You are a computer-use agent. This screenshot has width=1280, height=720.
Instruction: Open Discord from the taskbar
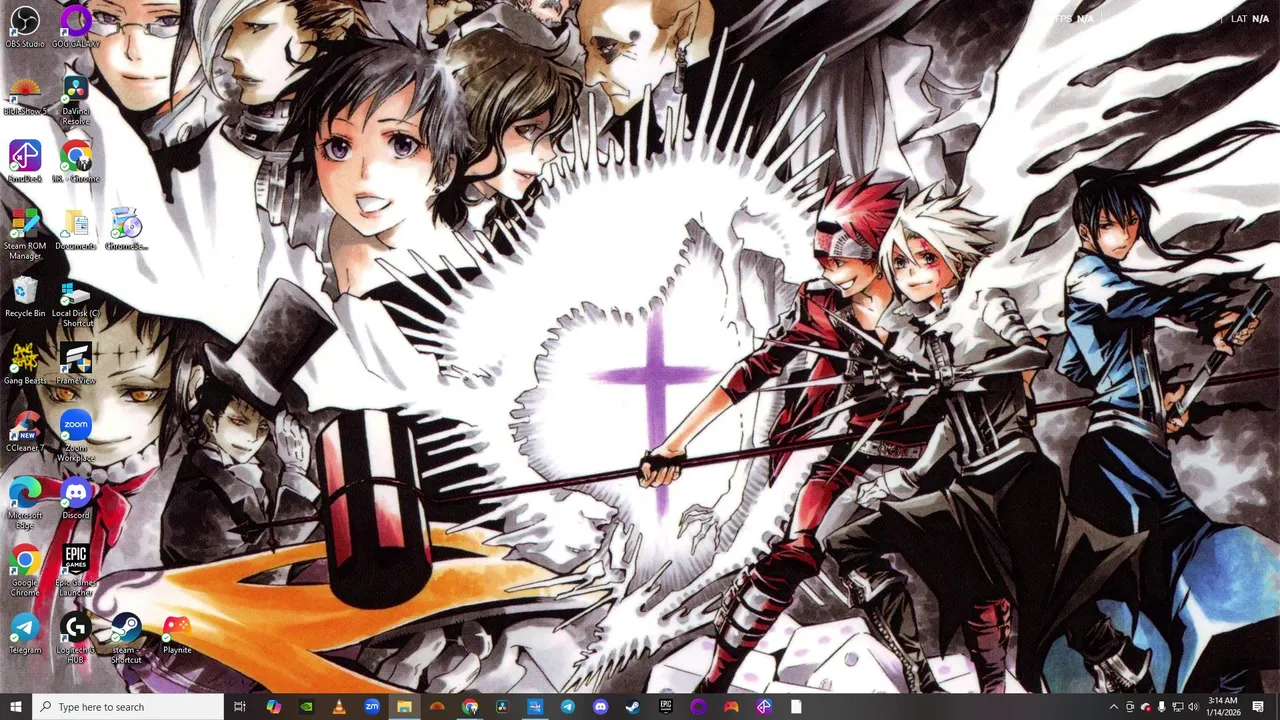pos(600,707)
